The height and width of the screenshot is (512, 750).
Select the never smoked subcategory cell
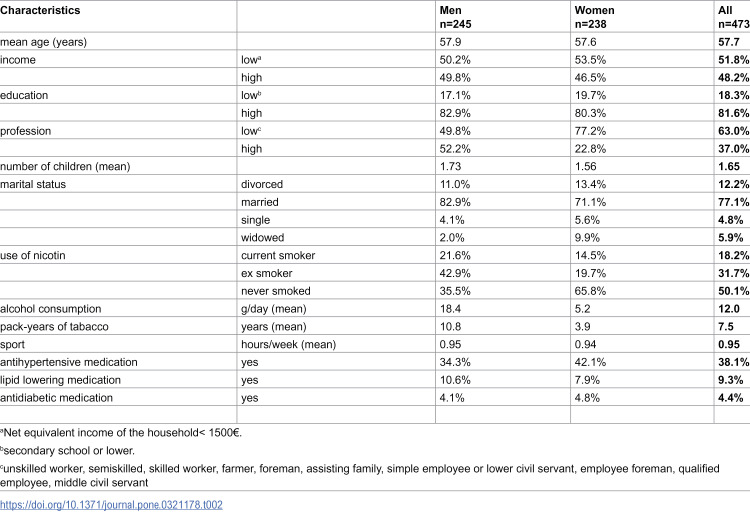[276, 291]
